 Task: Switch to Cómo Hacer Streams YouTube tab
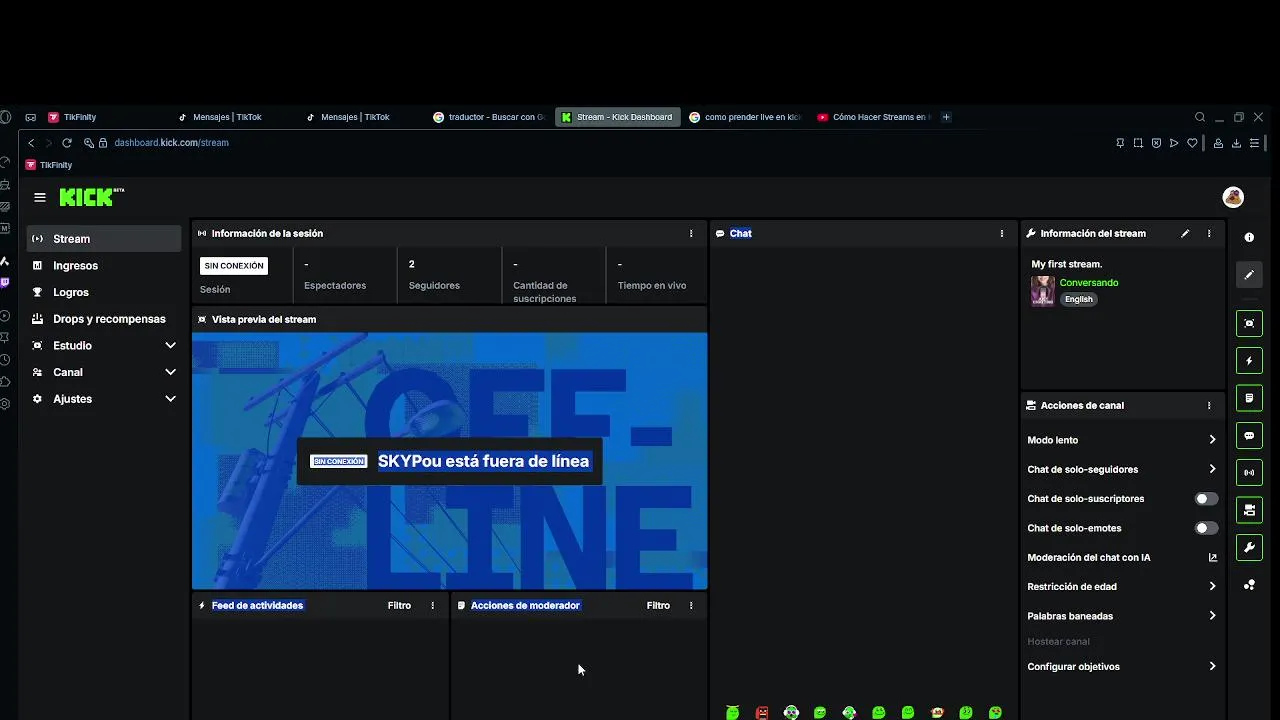874,117
